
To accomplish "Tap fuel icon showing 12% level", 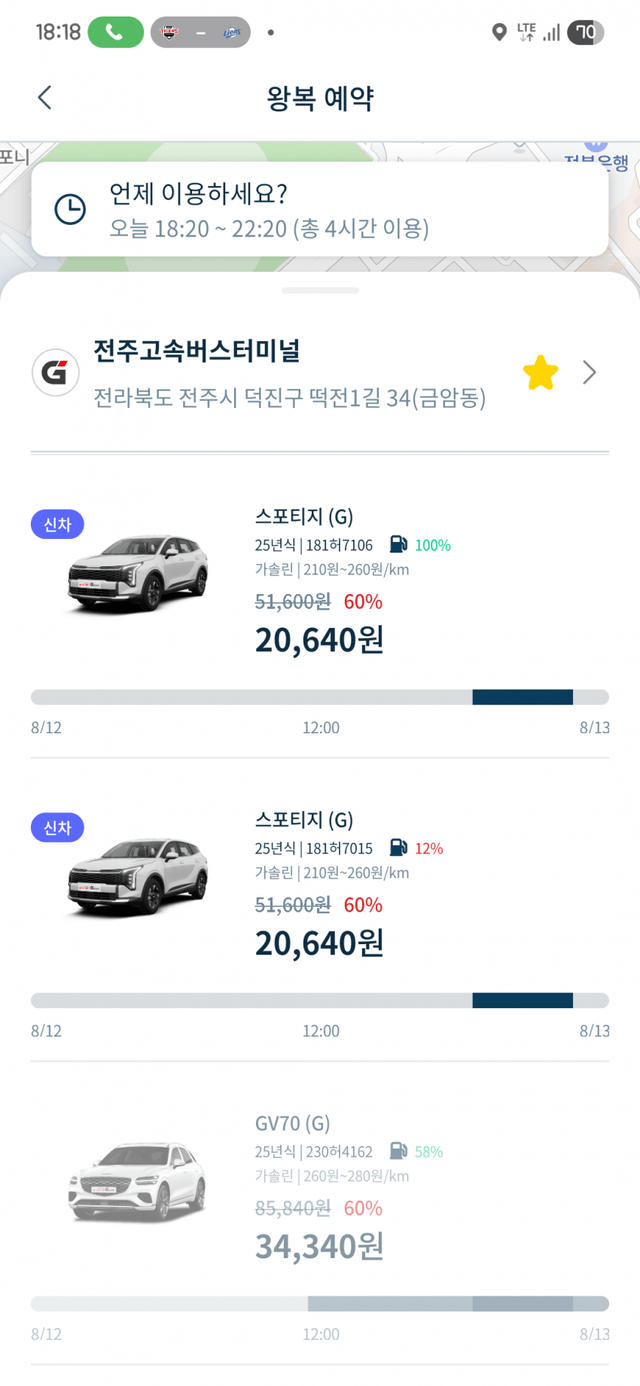I will click(398, 848).
